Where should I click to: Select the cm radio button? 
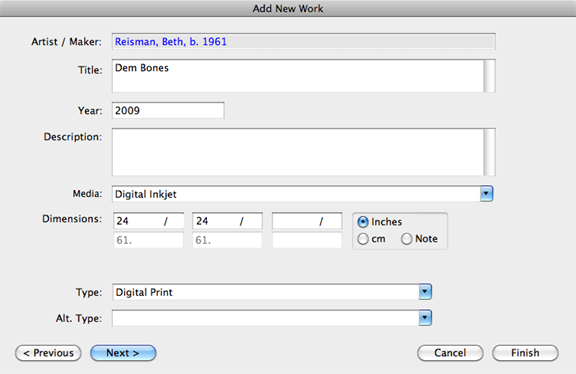point(363,239)
